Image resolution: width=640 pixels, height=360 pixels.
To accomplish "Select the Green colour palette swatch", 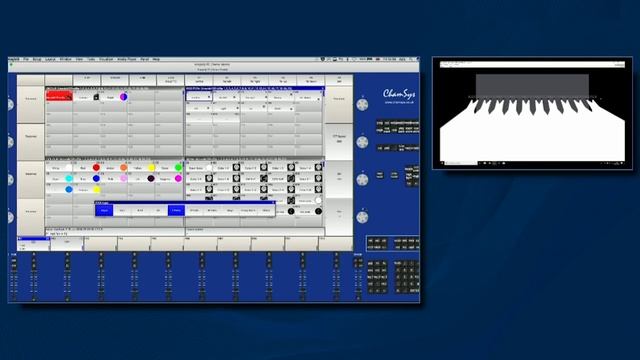I will 178,168.
